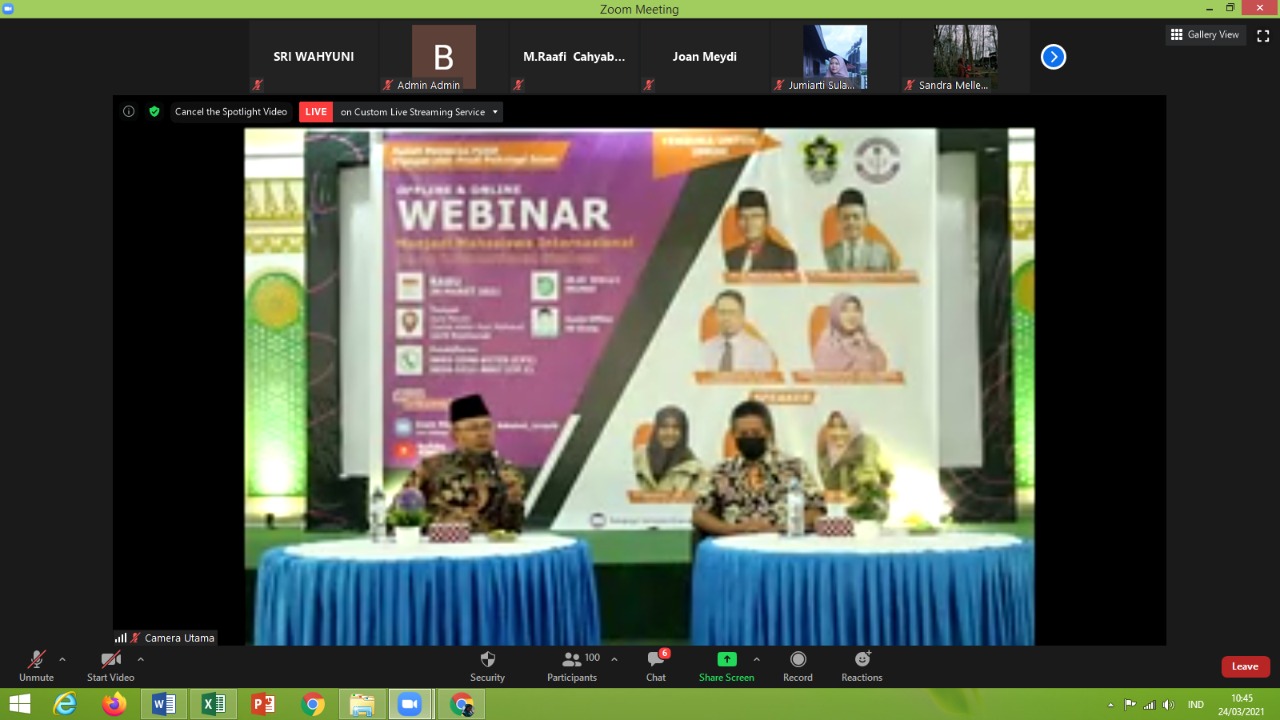Open the Action Center flag icon

(1130, 705)
